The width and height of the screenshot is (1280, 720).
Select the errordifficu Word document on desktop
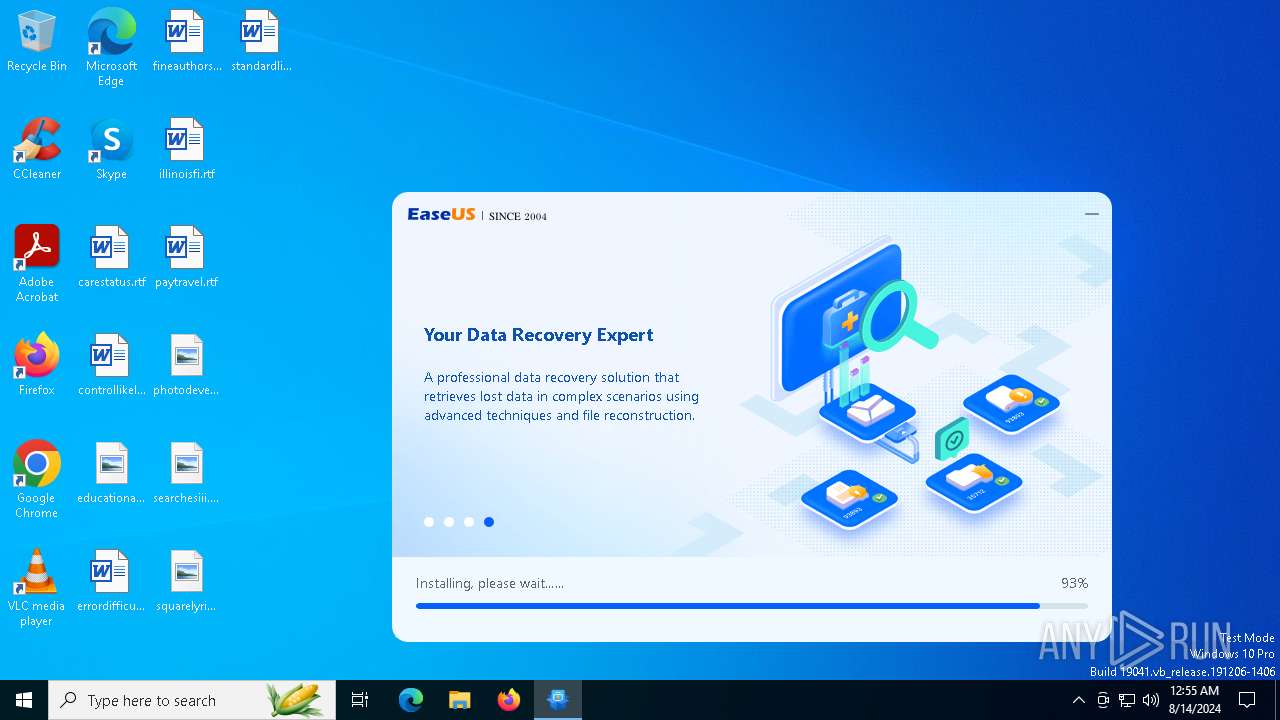[111, 581]
